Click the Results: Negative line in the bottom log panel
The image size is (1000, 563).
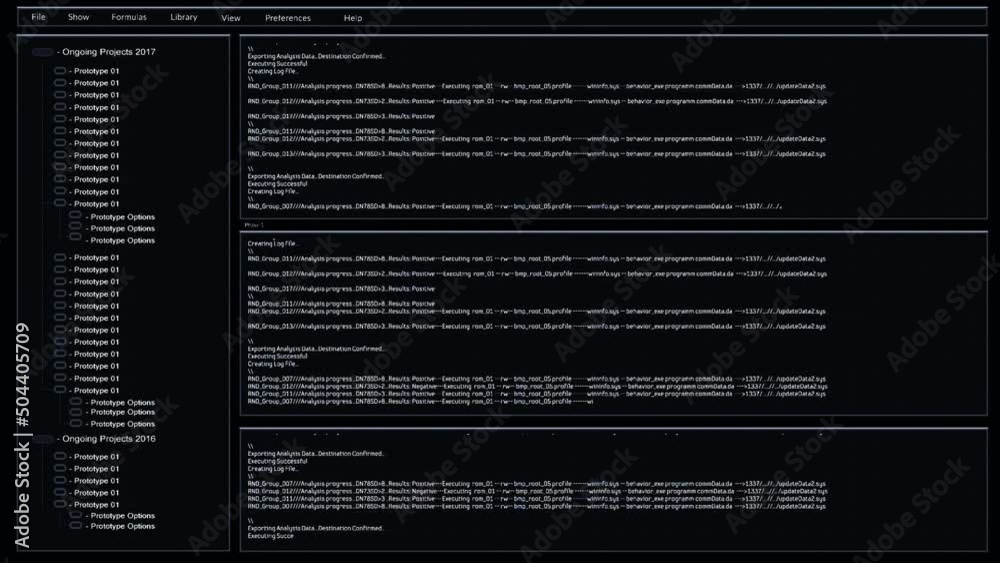538,492
